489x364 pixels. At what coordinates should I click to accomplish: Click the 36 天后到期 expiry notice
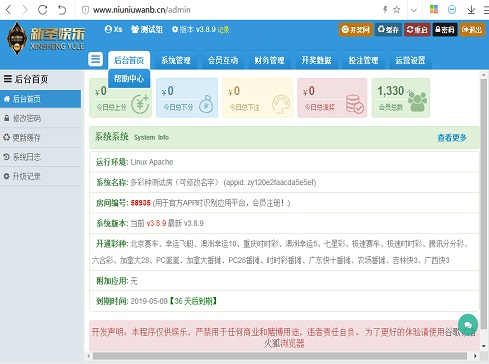pos(193,301)
